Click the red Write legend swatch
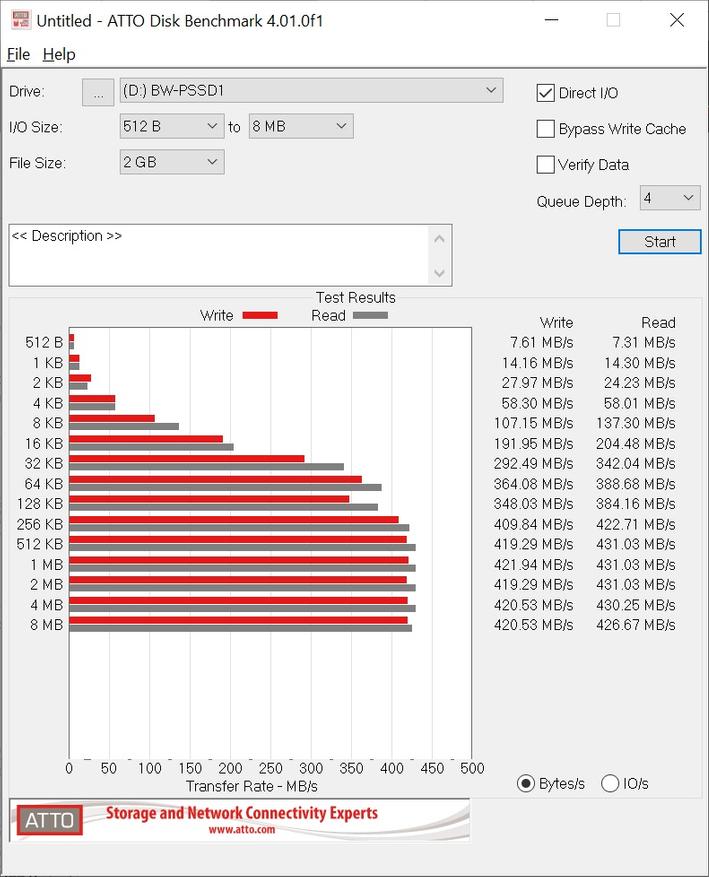This screenshot has height=877, width=709. pyautogui.click(x=259, y=315)
